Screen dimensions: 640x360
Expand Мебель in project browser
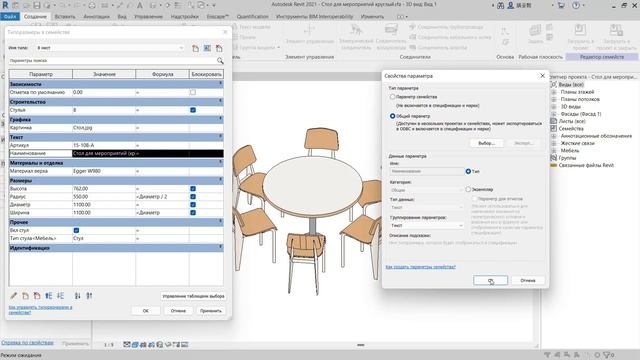coord(554,151)
